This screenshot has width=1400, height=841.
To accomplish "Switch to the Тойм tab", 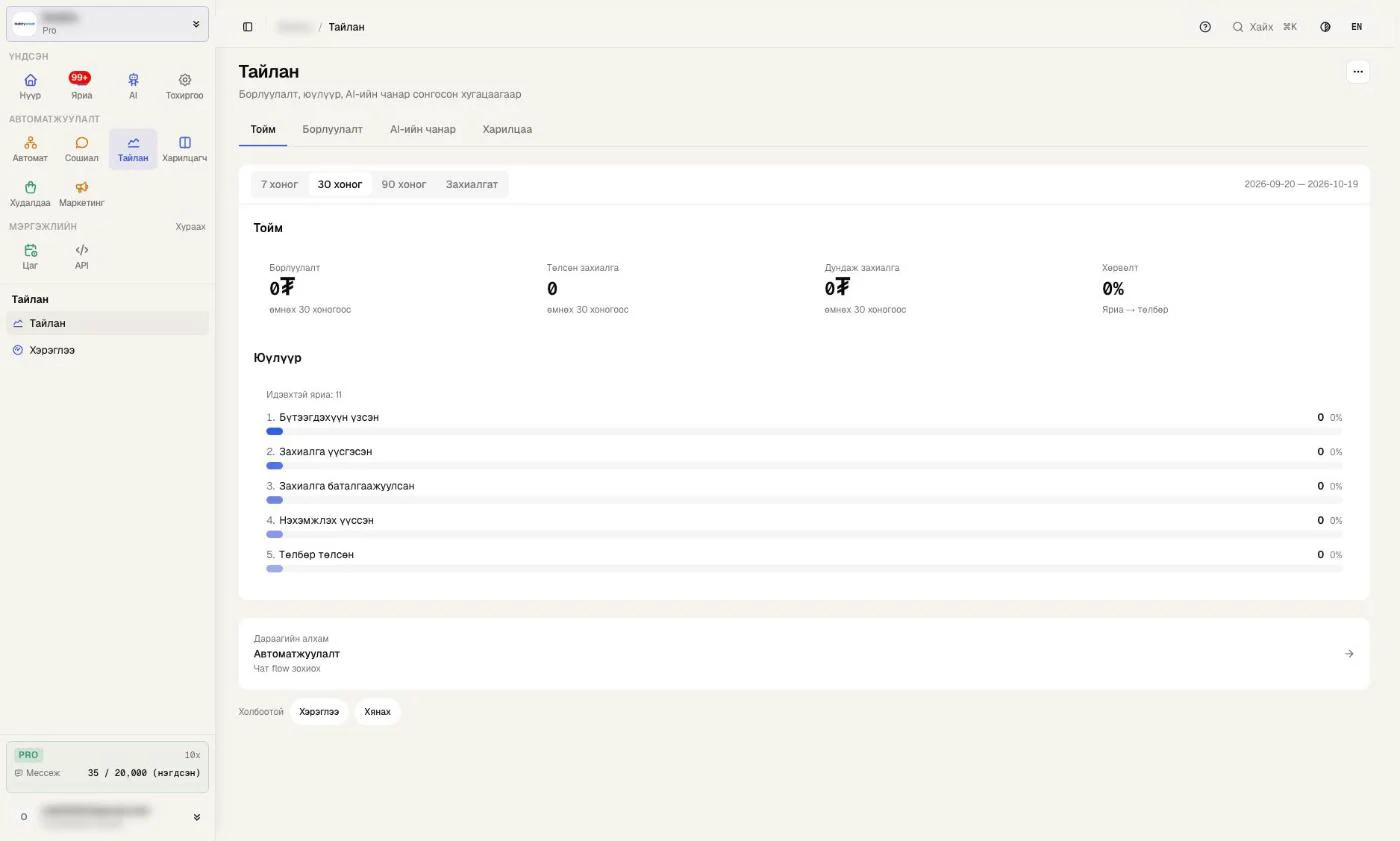I will point(263,130).
